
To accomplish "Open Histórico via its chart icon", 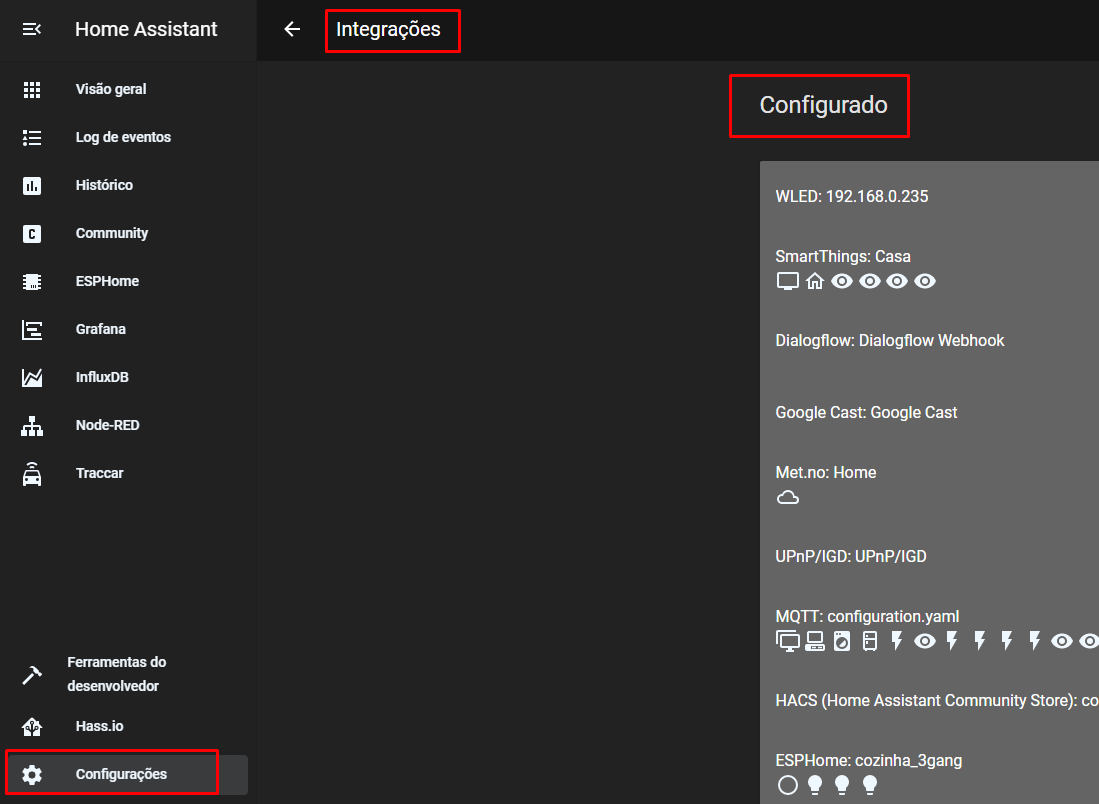I will tap(32, 186).
